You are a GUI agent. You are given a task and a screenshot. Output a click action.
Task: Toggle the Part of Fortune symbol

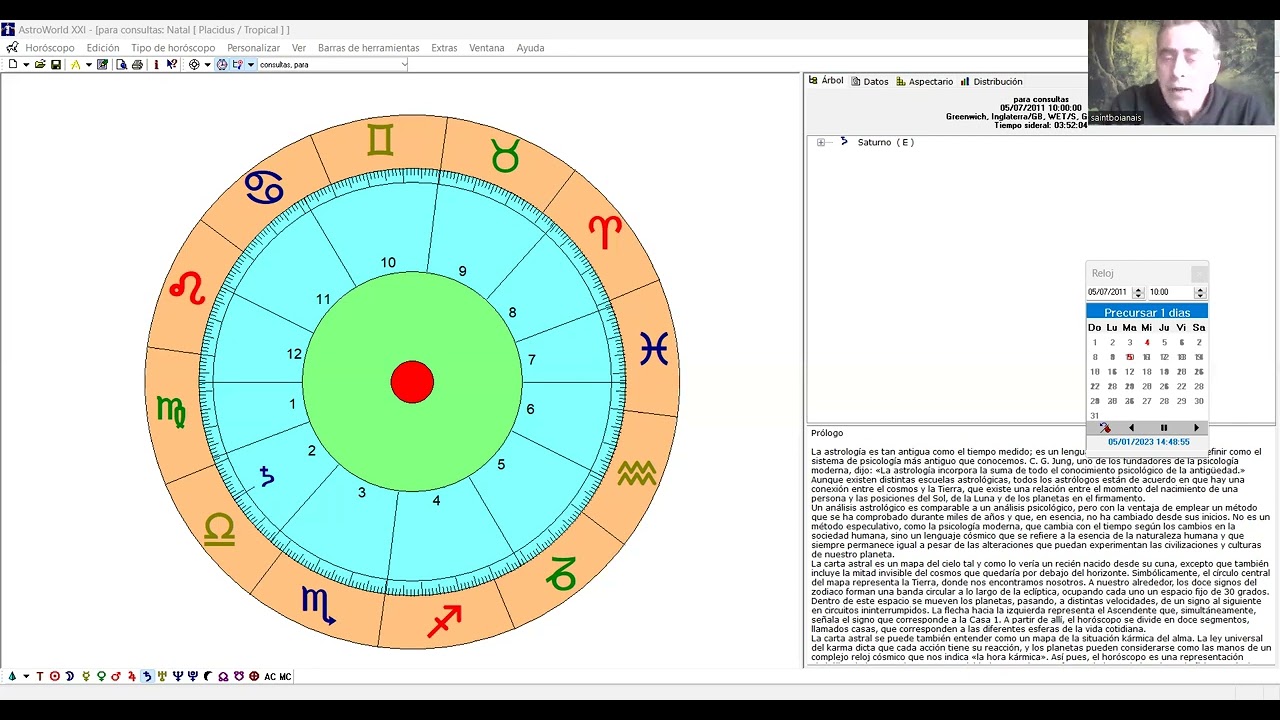tap(254, 676)
